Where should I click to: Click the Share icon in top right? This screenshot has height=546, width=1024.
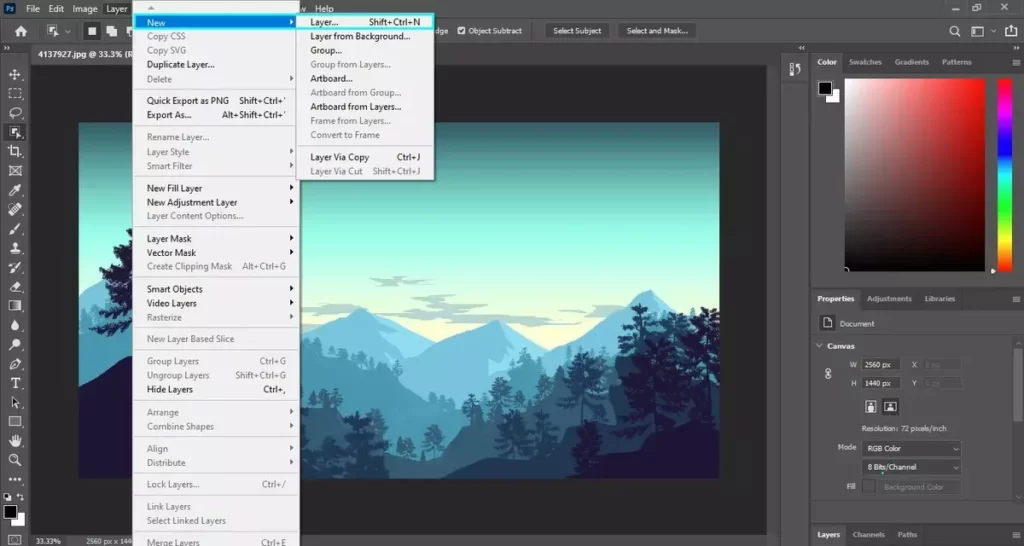pyautogui.click(x=1011, y=31)
